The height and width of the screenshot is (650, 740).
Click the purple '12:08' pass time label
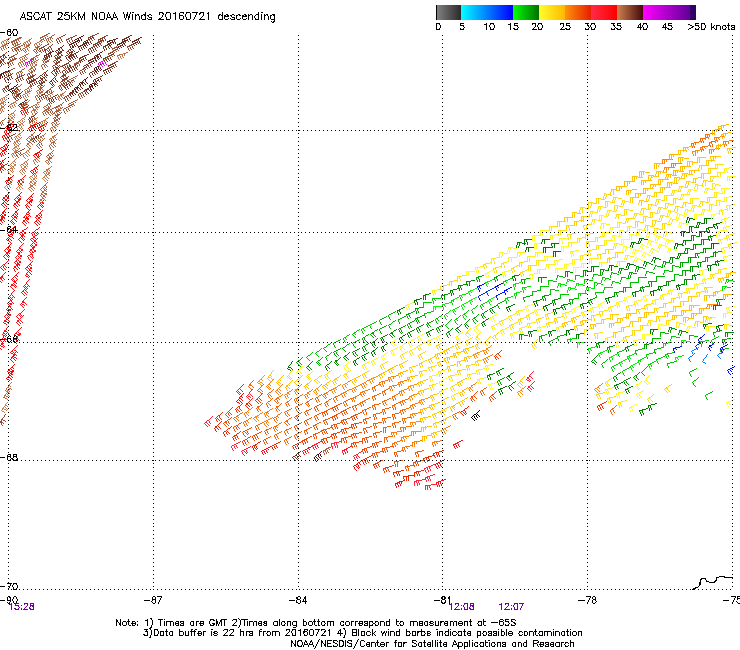(462, 607)
